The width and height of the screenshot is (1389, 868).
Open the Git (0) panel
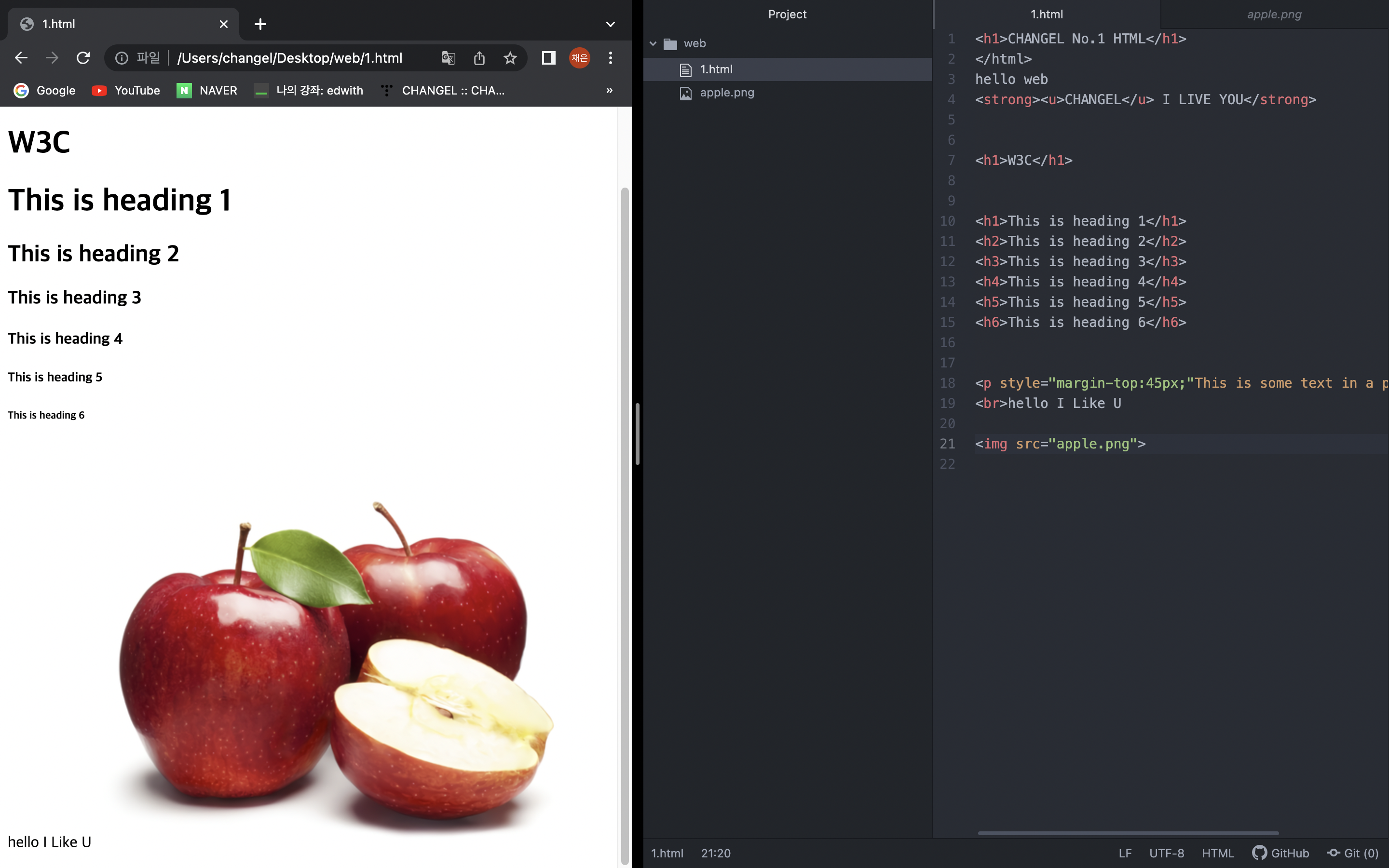pyautogui.click(x=1353, y=853)
